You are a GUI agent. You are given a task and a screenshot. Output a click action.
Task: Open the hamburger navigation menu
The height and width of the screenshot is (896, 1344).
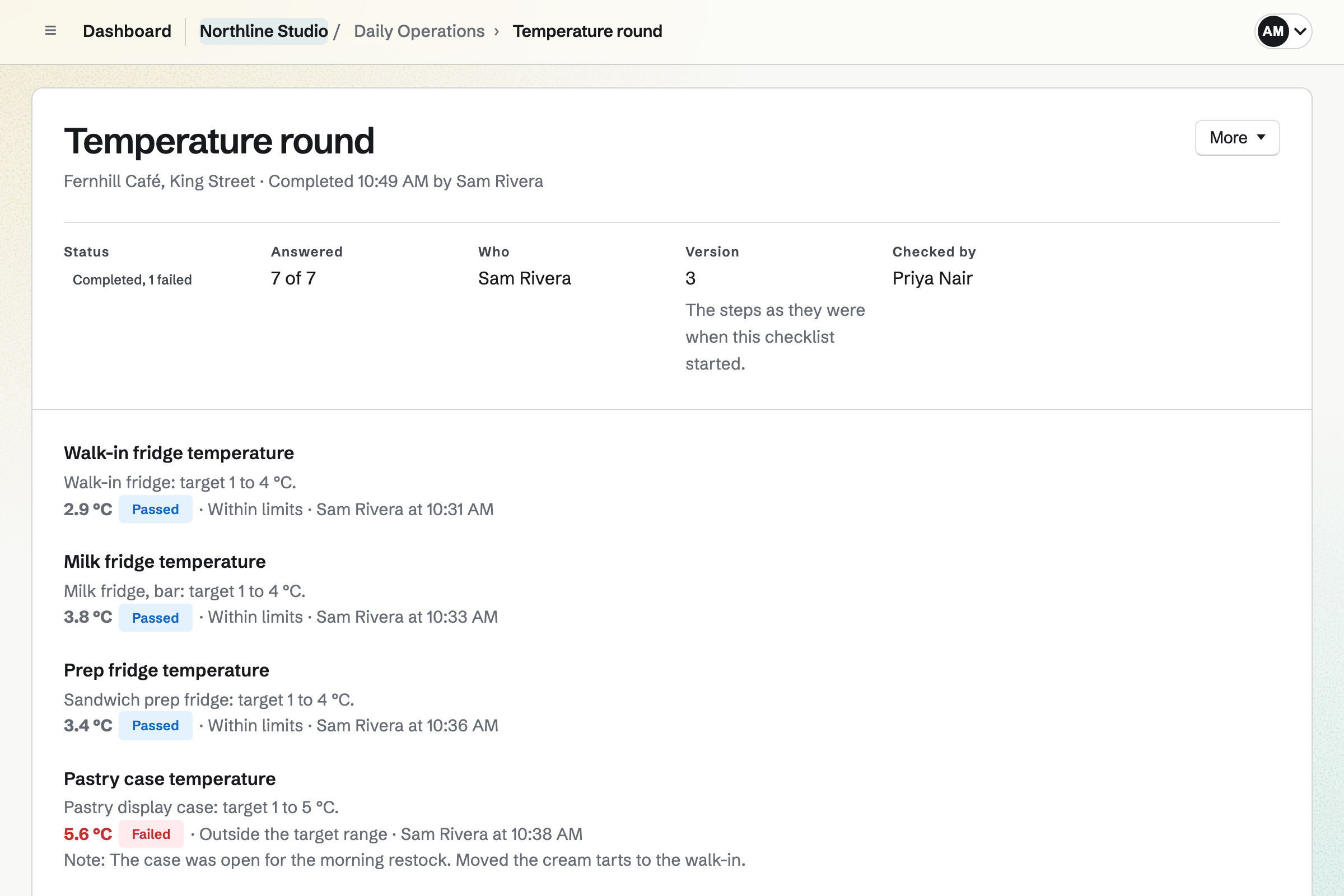pos(50,31)
